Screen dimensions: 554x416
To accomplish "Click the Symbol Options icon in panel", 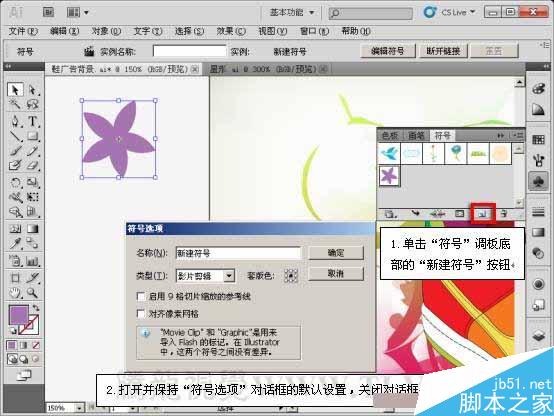I will [x=459, y=213].
